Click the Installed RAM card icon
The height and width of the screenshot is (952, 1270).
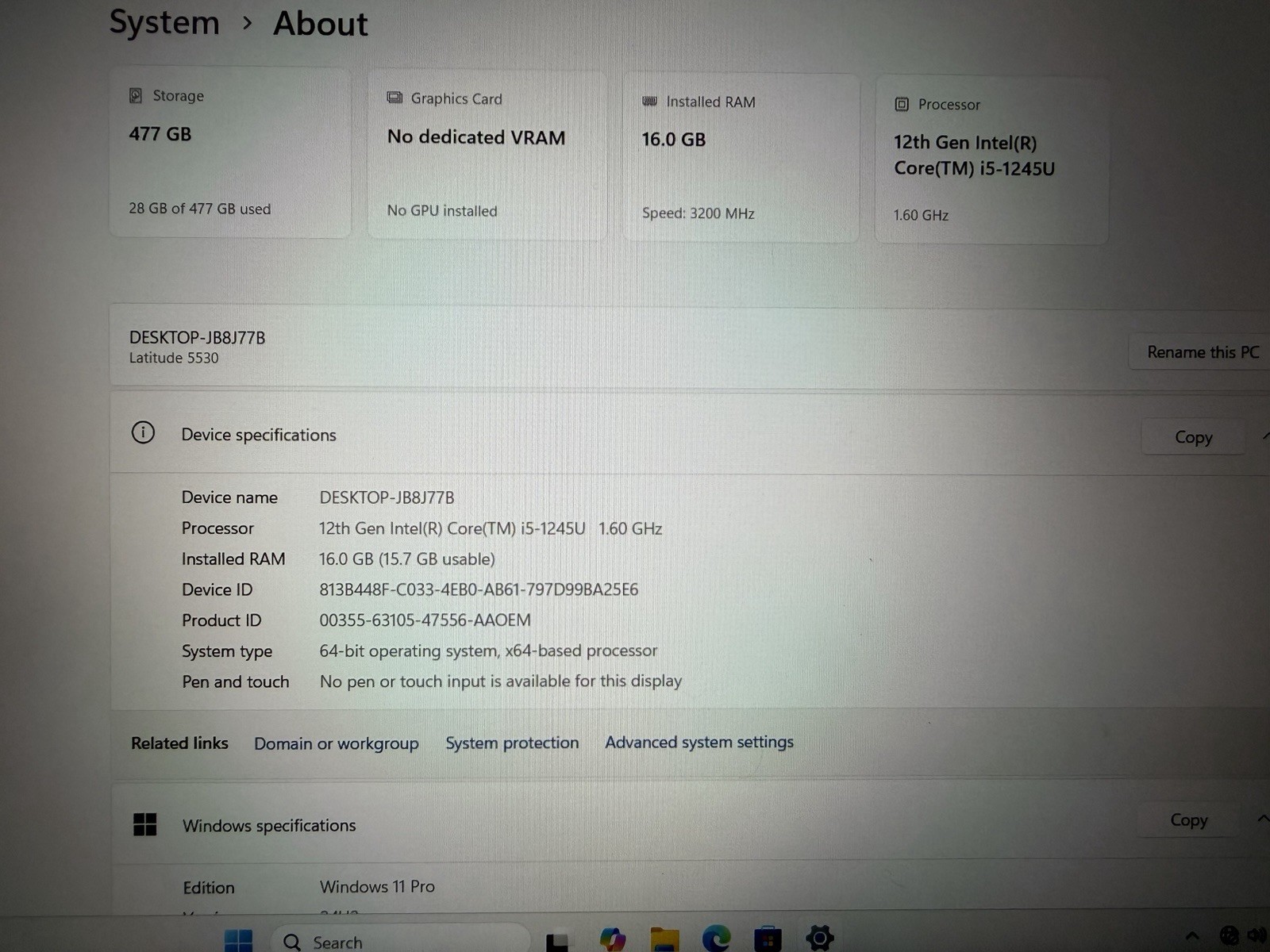point(649,102)
